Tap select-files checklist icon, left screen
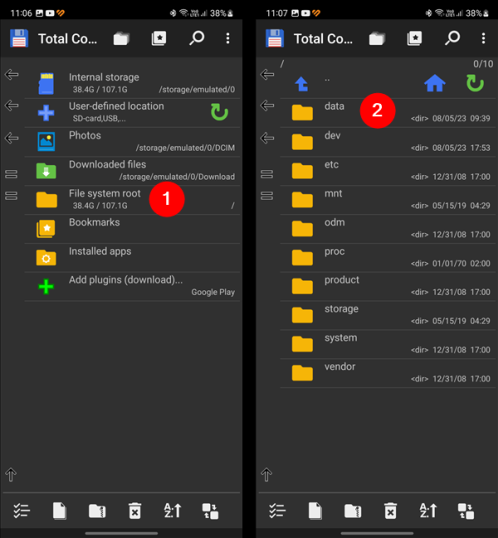 point(22,511)
